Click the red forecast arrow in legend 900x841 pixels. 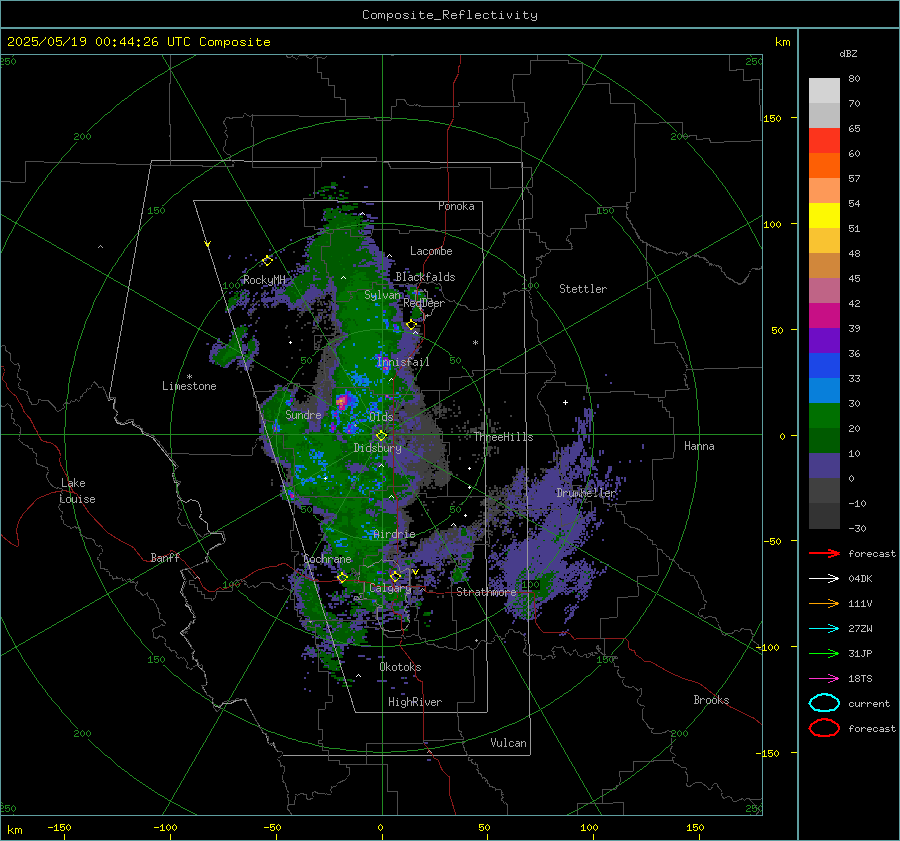(x=824, y=553)
